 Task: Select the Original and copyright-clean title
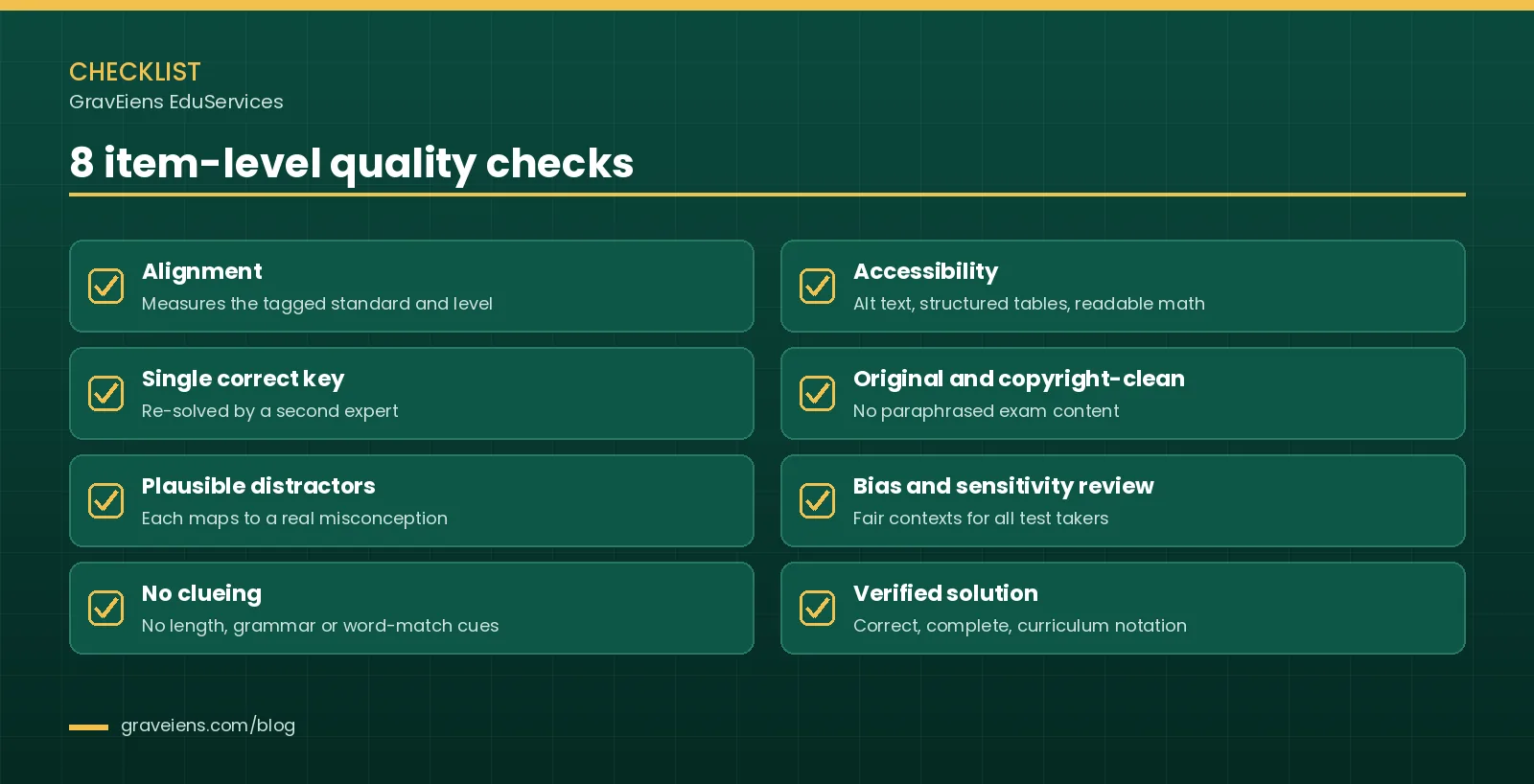[x=1019, y=379]
